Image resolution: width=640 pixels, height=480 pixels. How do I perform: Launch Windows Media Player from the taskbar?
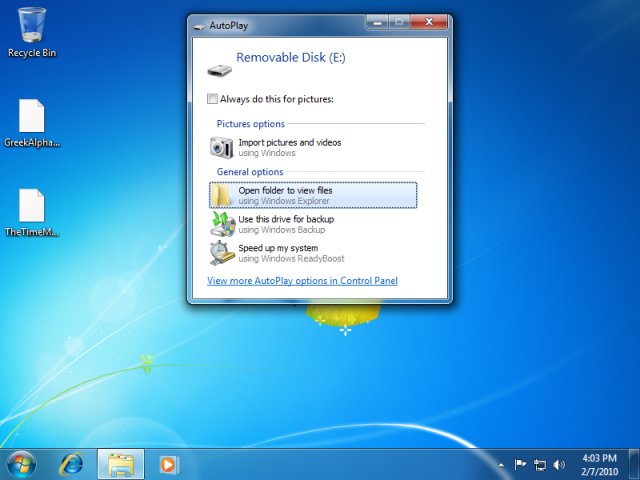click(167, 465)
